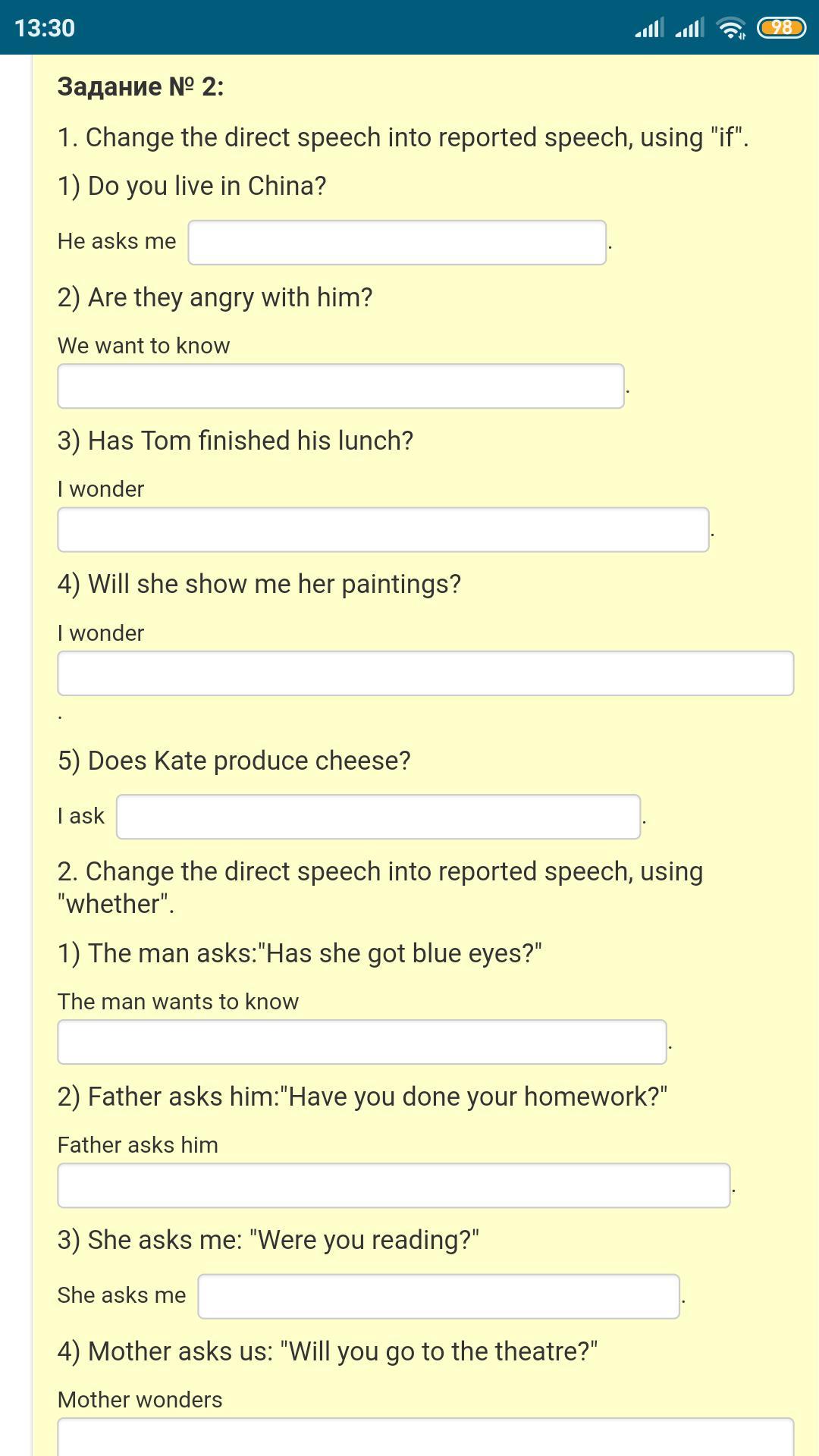Focus the input next to 'She asks me'
This screenshot has width=819, height=1456.
pos(438,1297)
